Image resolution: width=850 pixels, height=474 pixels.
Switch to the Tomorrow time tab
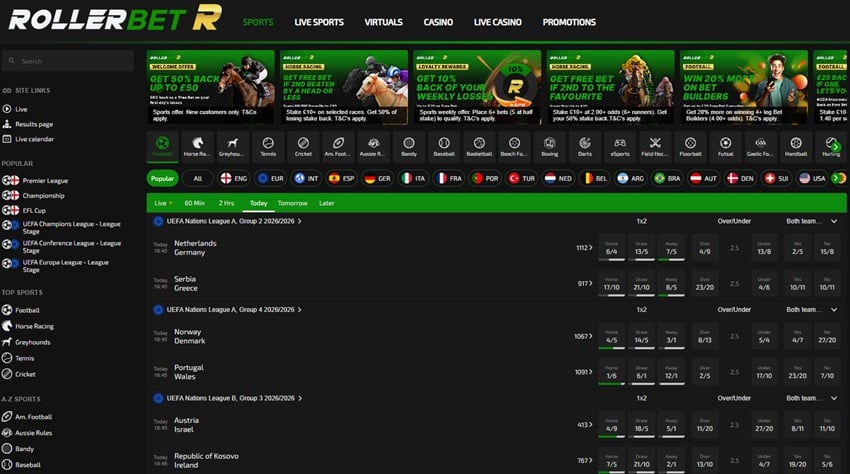292,203
